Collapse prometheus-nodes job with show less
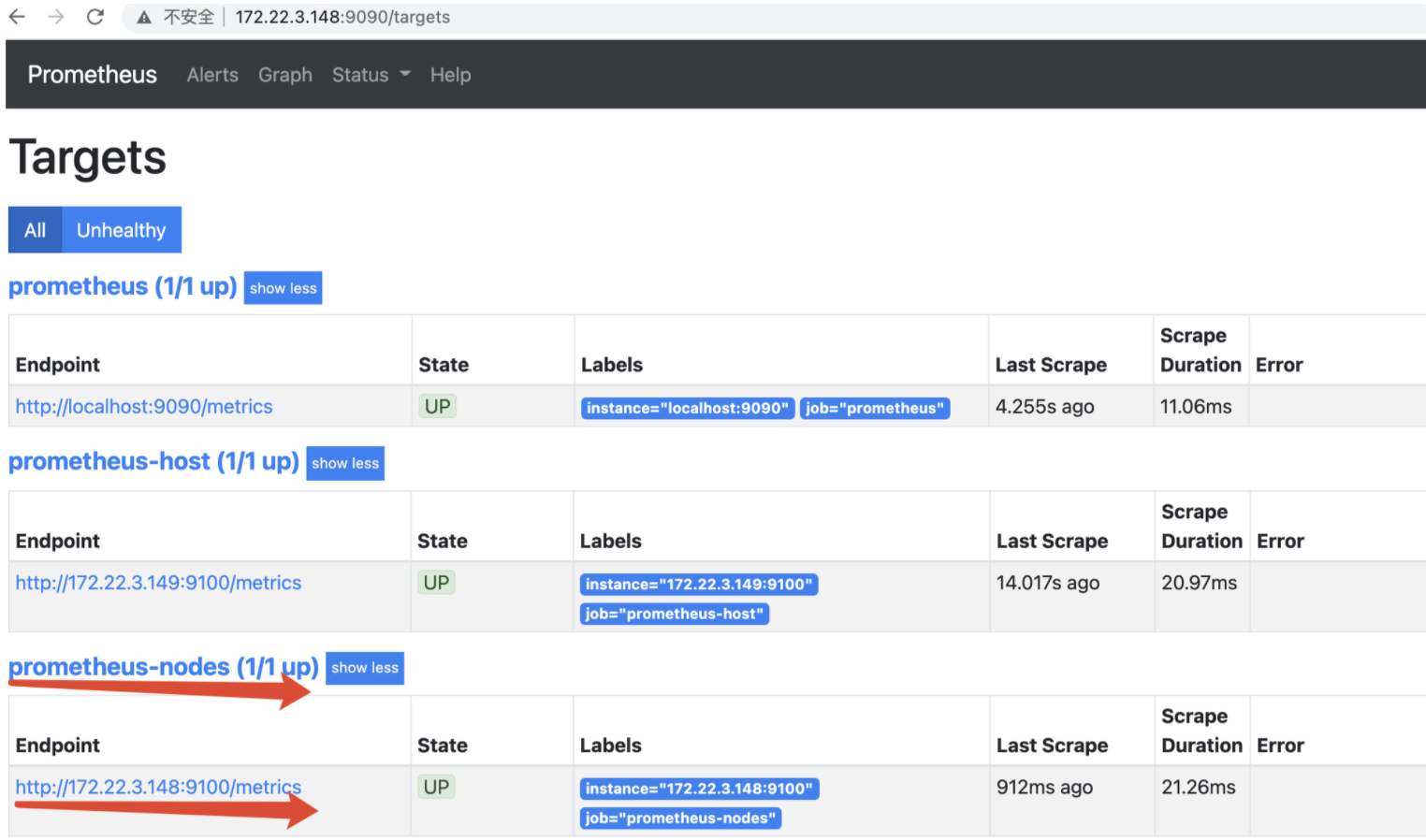 pyautogui.click(x=365, y=668)
